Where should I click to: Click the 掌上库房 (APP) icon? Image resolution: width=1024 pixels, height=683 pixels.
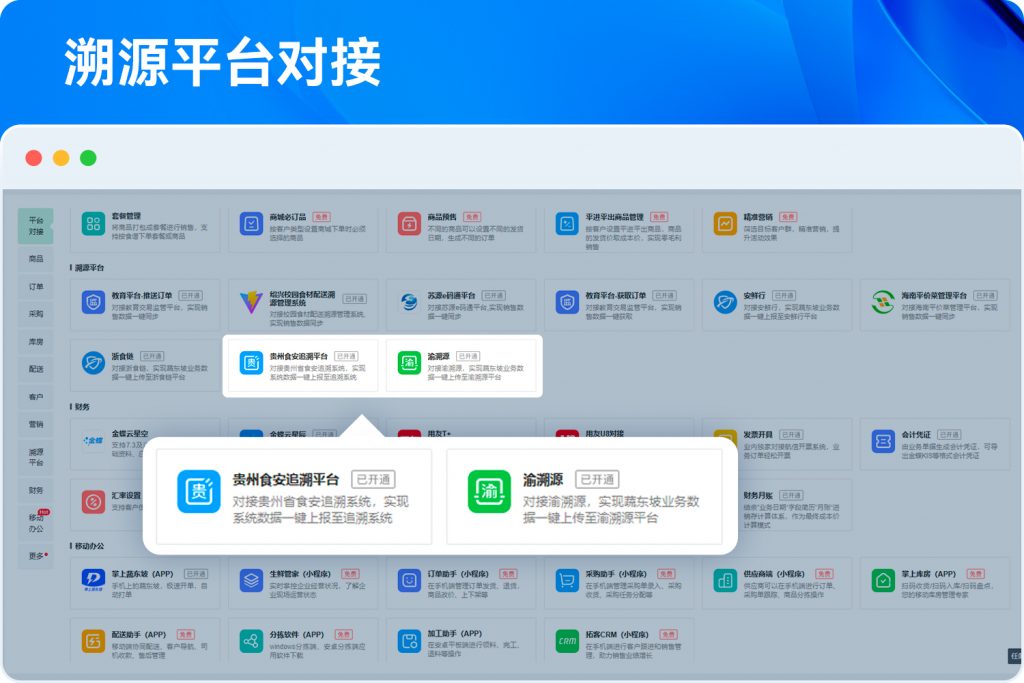[883, 581]
